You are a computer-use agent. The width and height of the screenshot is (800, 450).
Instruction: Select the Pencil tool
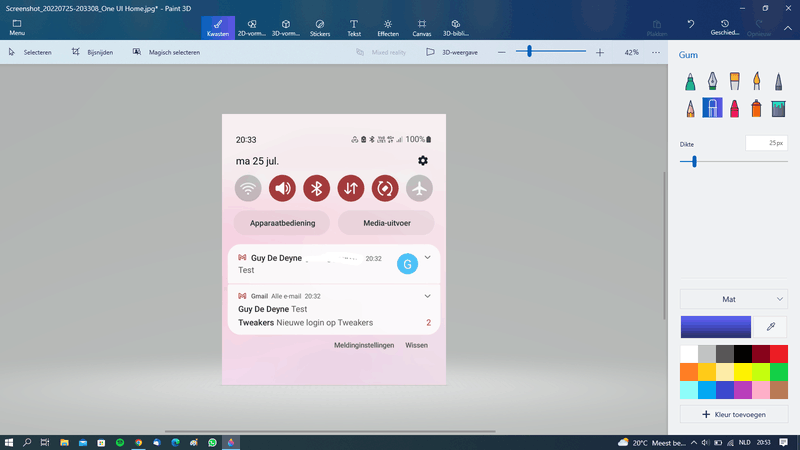tap(690, 108)
